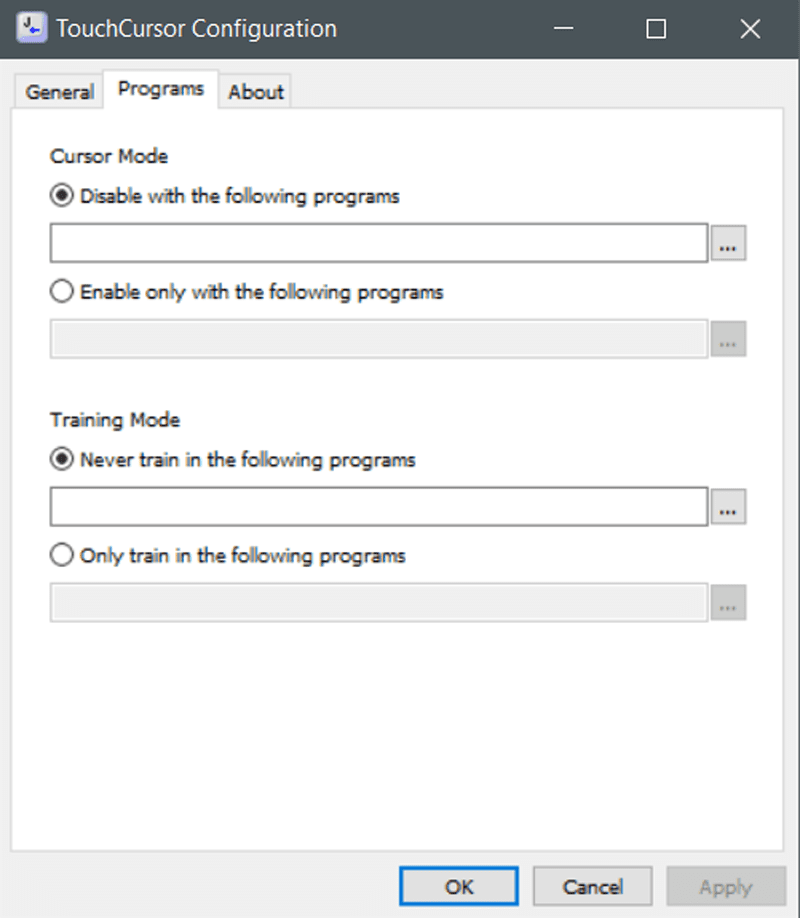Image resolution: width=800 pixels, height=918 pixels.
Task: Click the only-train programs text field
Action: click(379, 602)
